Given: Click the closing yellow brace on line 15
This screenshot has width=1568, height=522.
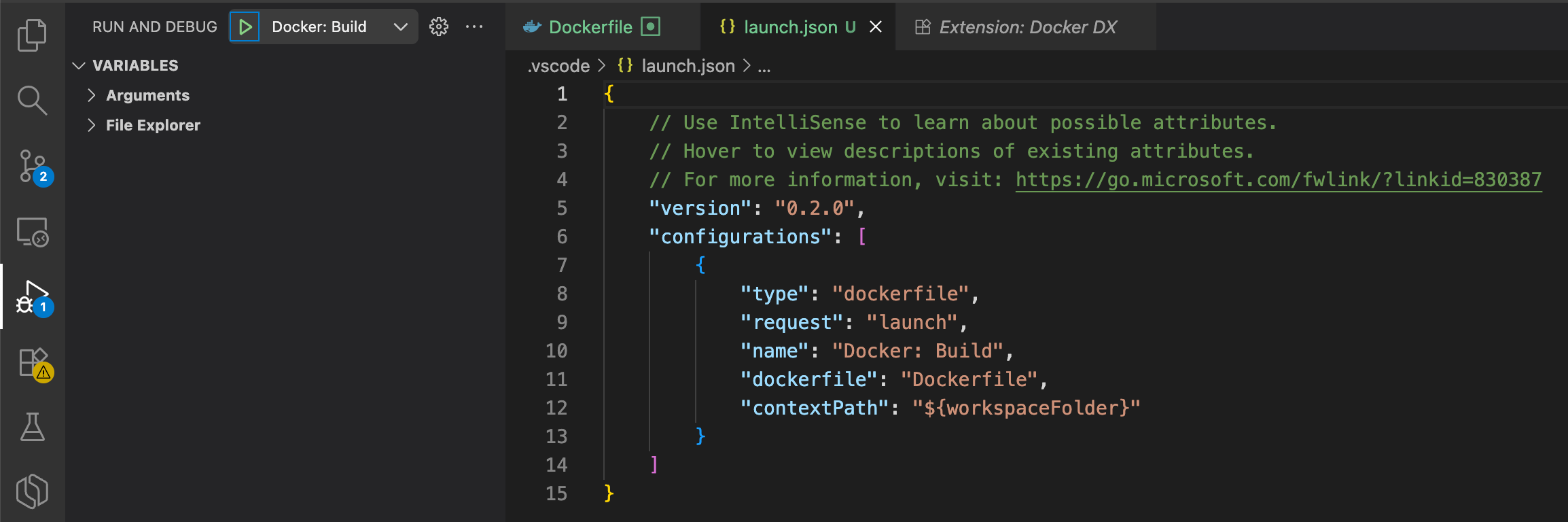Looking at the screenshot, I should 609,493.
